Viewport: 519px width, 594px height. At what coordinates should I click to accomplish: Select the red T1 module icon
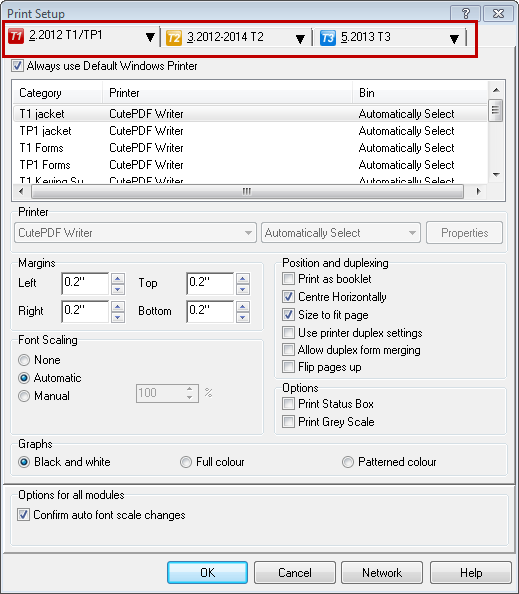pos(16,37)
